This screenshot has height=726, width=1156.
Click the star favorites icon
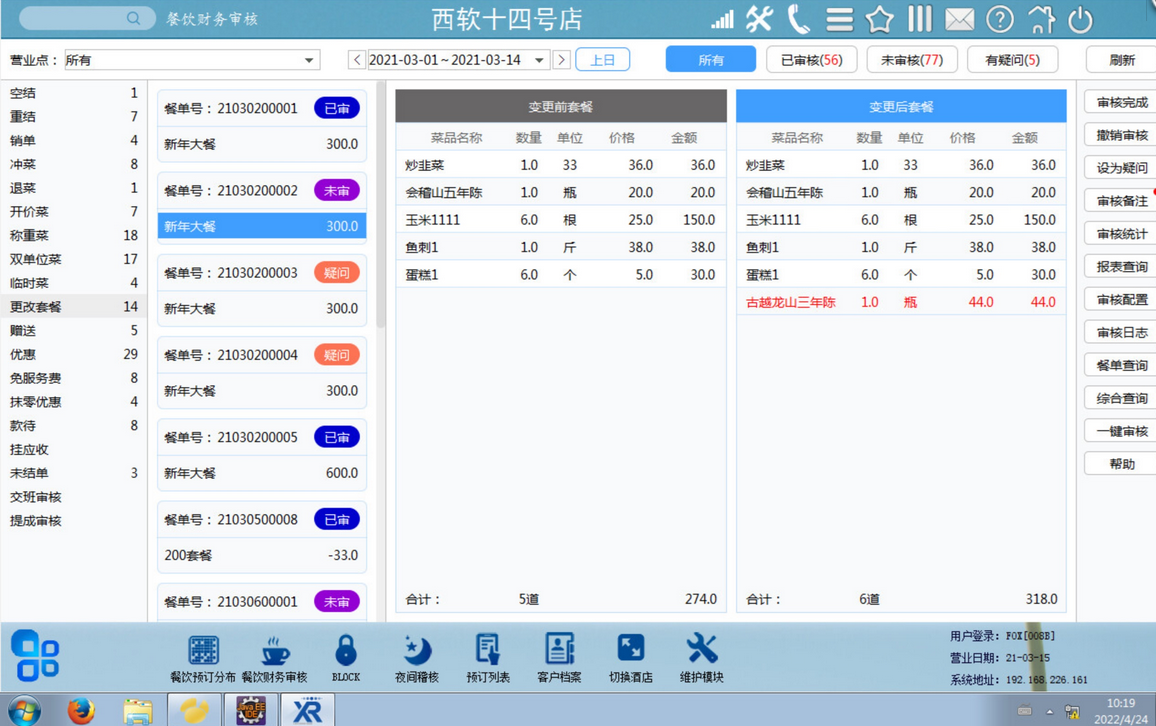[x=880, y=20]
